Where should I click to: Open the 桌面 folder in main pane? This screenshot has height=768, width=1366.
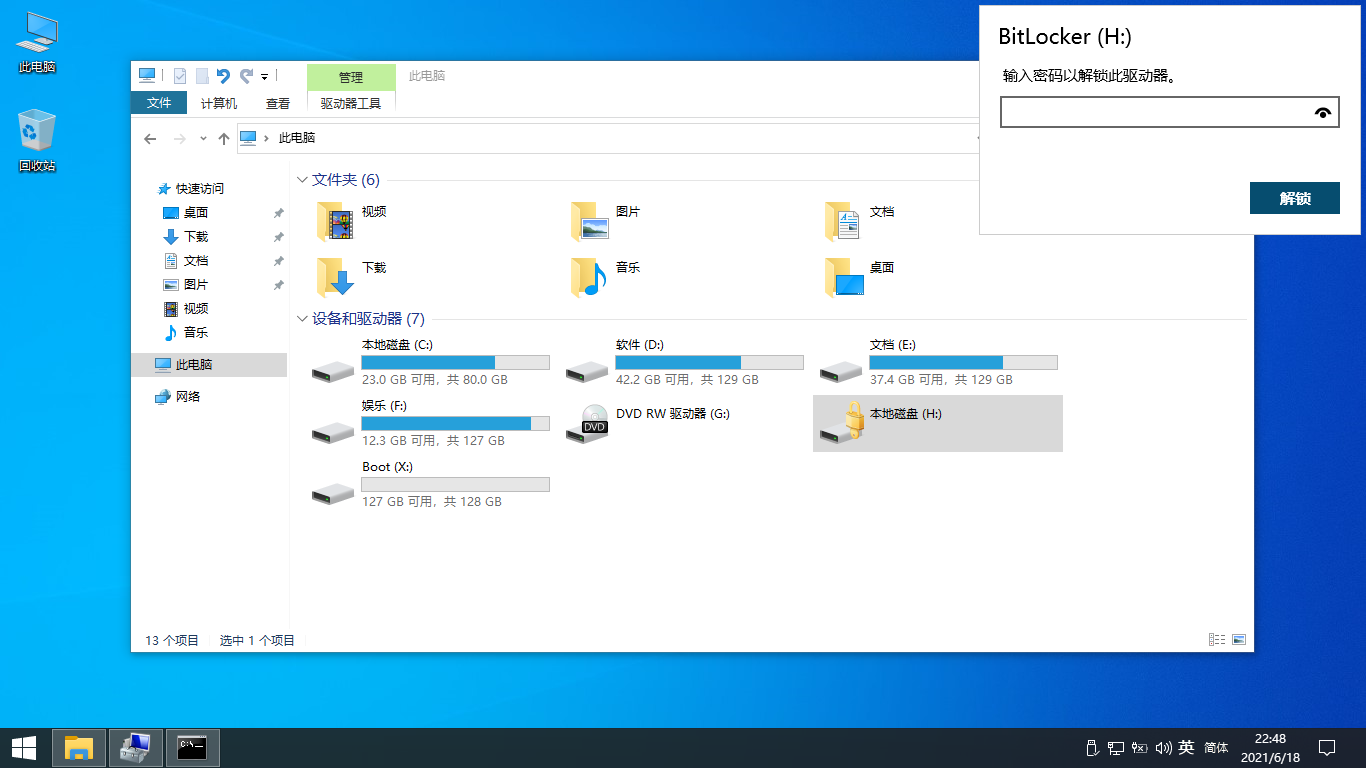pyautogui.click(x=860, y=277)
